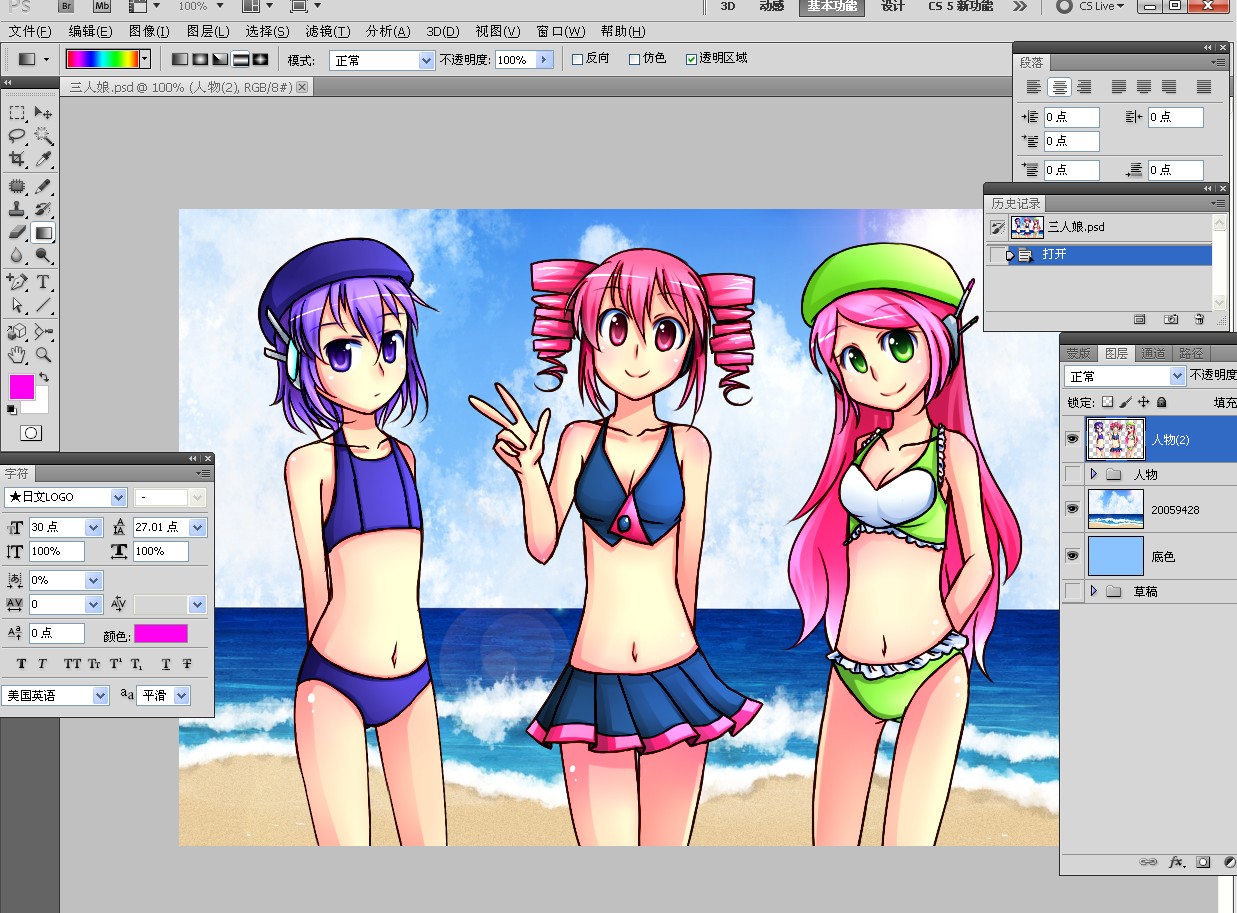The height and width of the screenshot is (913, 1237).
Task: Delete current state in History panel
Action: tap(1199, 320)
